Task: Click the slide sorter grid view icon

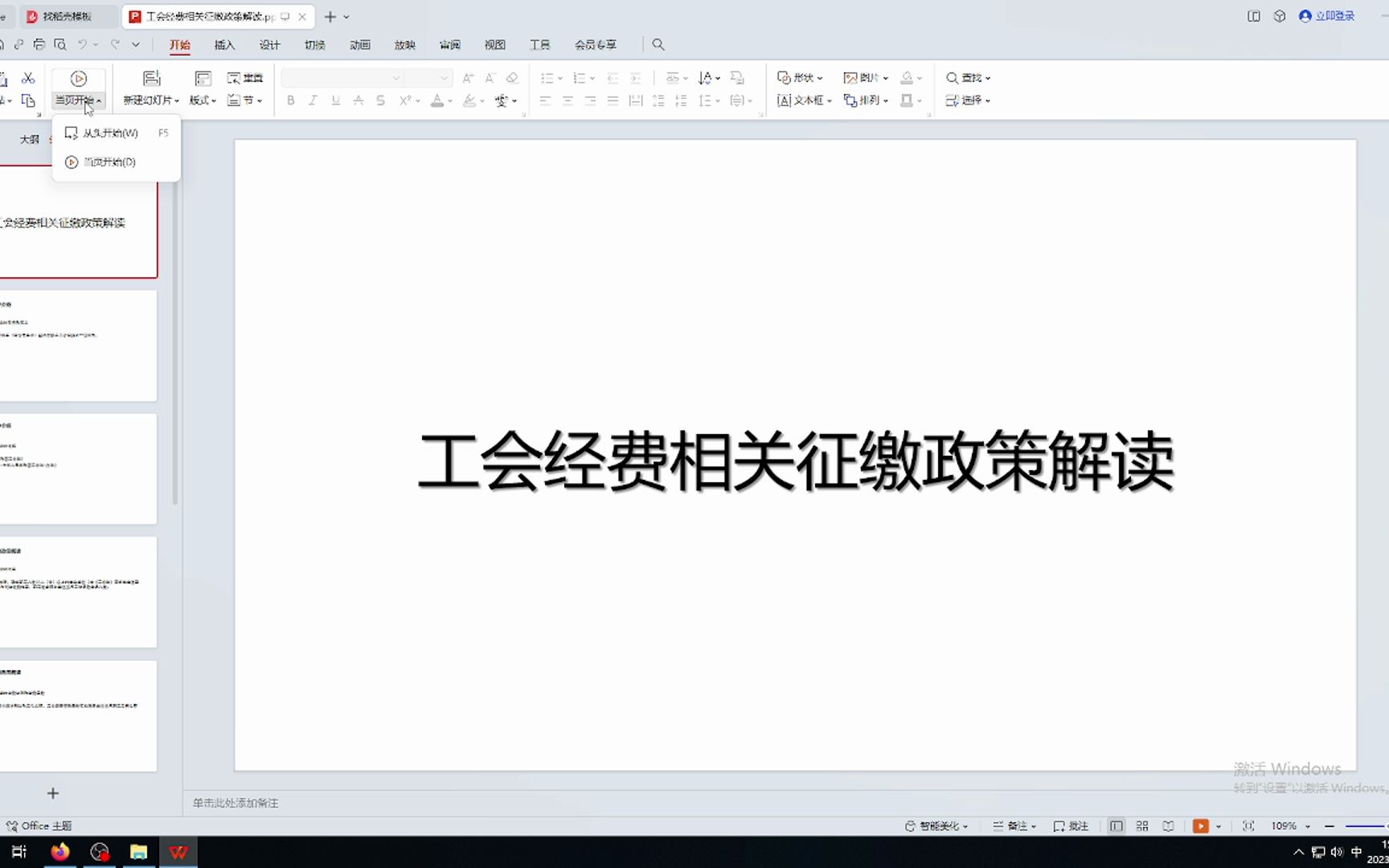Action: 1142,826
